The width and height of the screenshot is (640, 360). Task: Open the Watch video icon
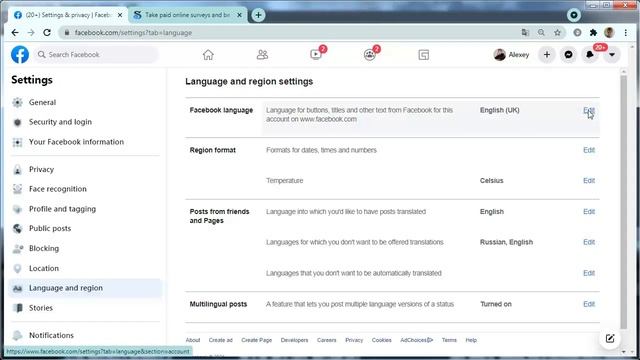[x=316, y=55]
